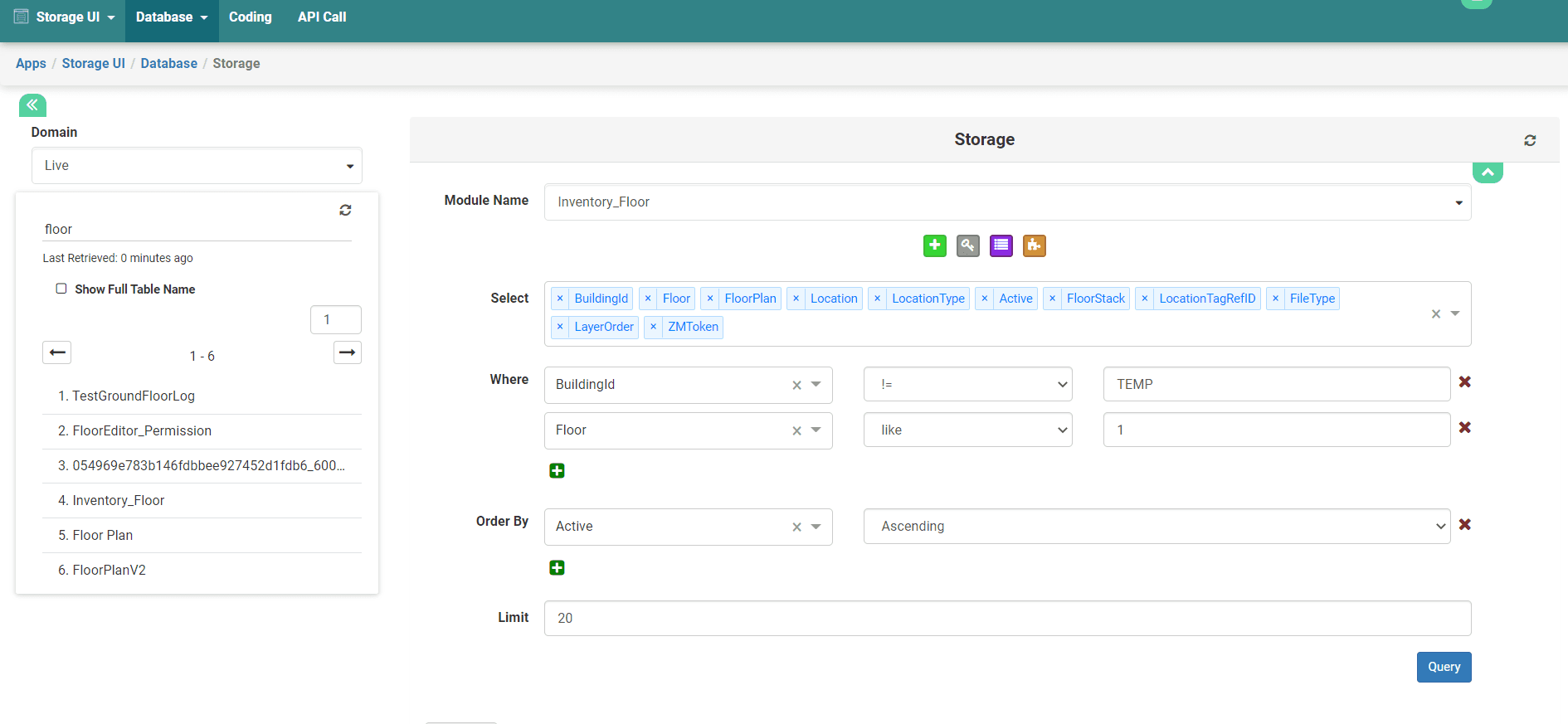Follow the Database breadcrumb link

coord(169,63)
